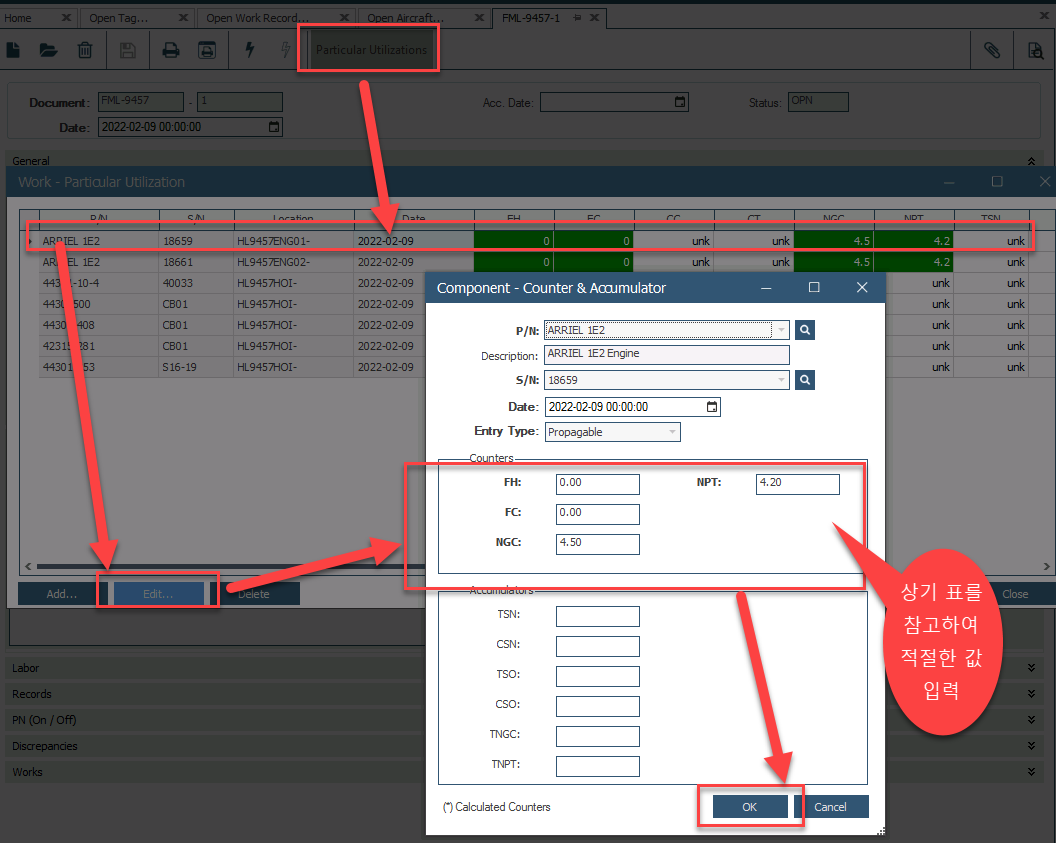This screenshot has width=1056, height=843.
Task: Open the Entry Type dropdown
Action: (x=671, y=432)
